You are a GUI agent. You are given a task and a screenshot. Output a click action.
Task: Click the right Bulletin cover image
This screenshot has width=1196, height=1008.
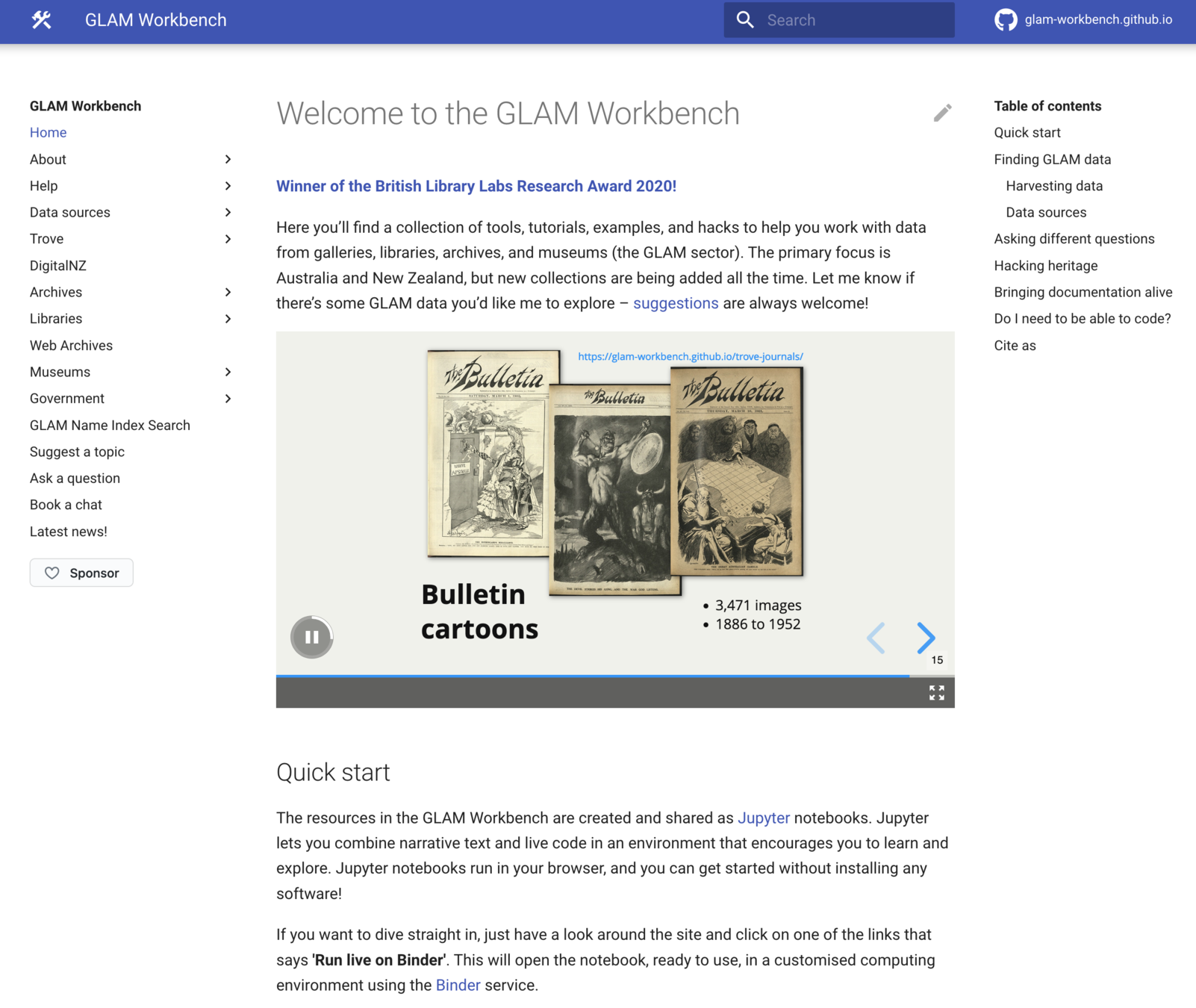click(x=737, y=471)
